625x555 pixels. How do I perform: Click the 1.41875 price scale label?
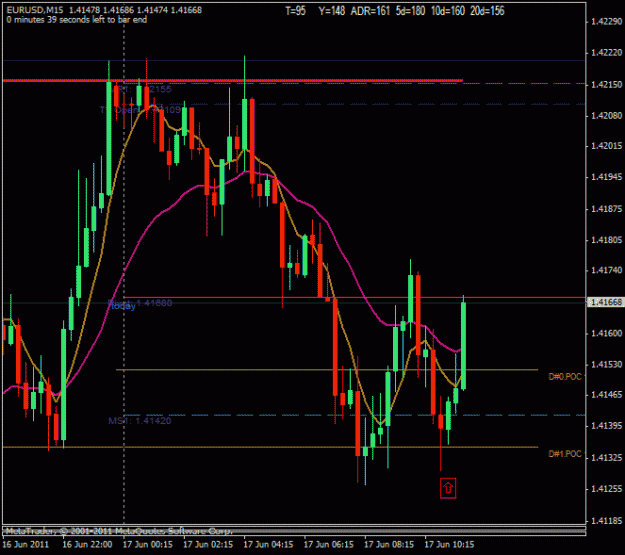coord(606,209)
